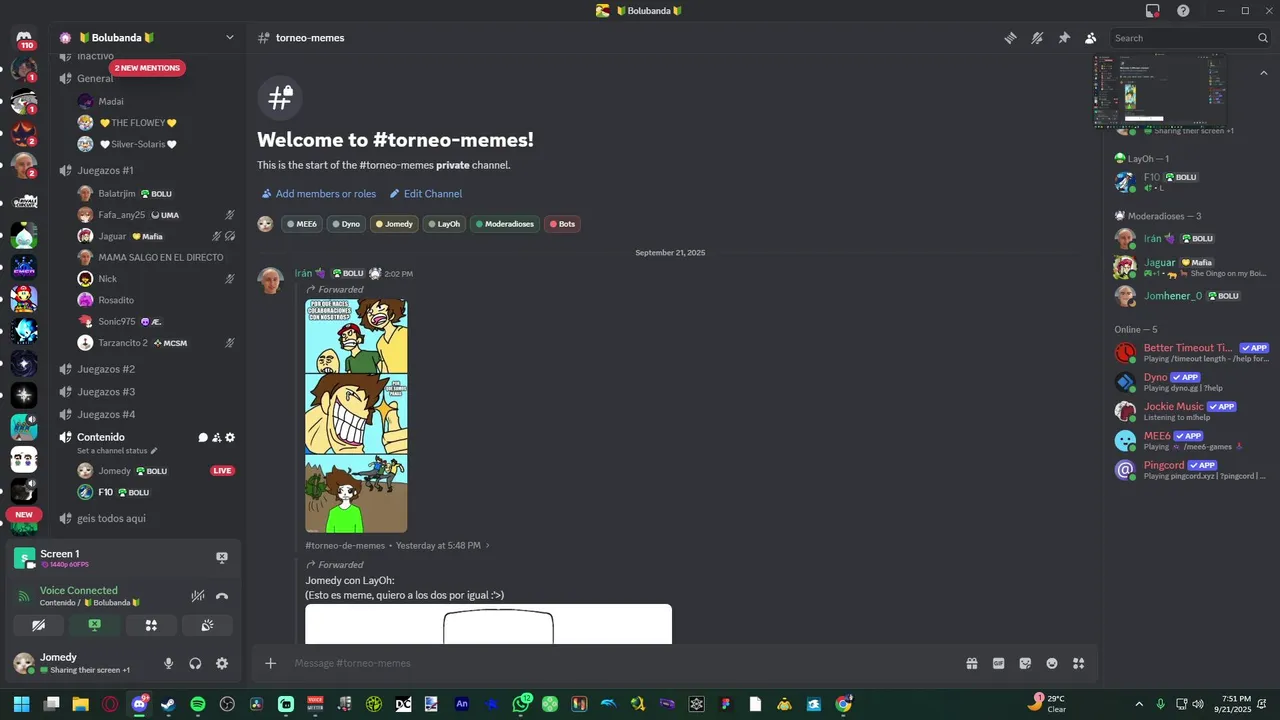Screen dimensions: 1280x720
Task: Open the forwarded comic meme image
Action: [x=356, y=416]
